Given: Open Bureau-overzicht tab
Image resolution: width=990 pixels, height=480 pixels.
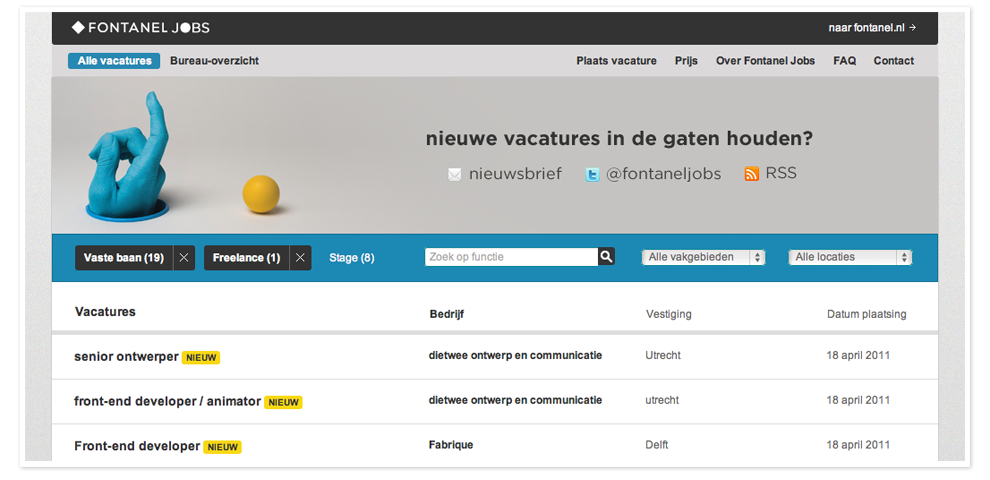Looking at the screenshot, I should point(214,61).
